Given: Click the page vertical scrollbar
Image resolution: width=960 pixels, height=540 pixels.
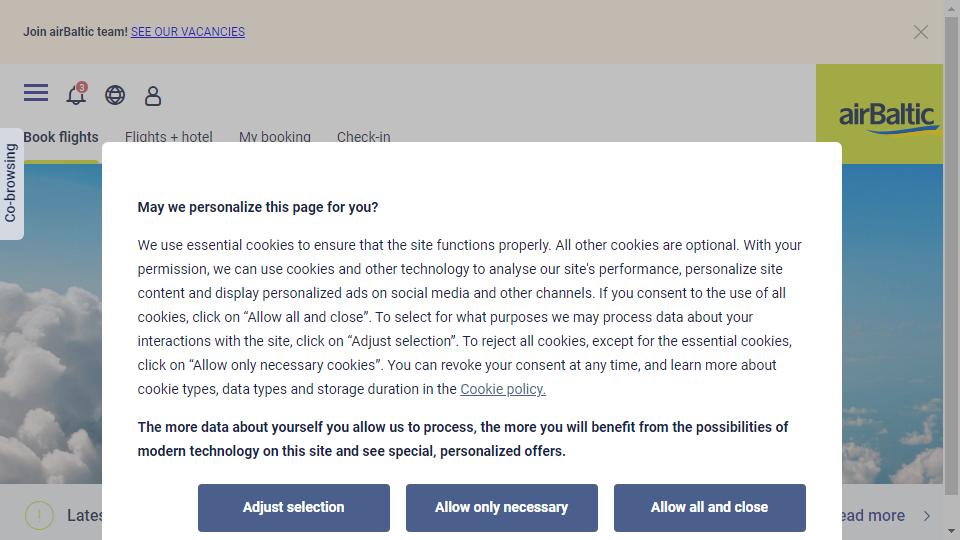Looking at the screenshot, I should click(951, 255).
